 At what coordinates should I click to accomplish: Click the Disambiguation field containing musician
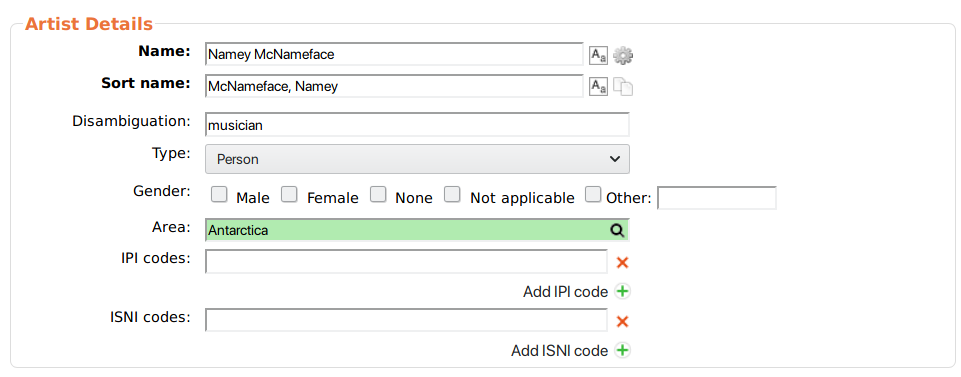417,125
